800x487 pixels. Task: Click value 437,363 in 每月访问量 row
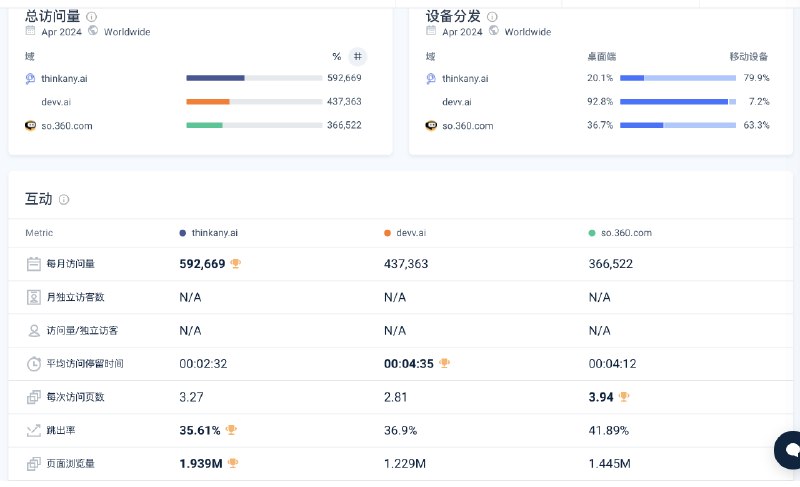(406, 264)
